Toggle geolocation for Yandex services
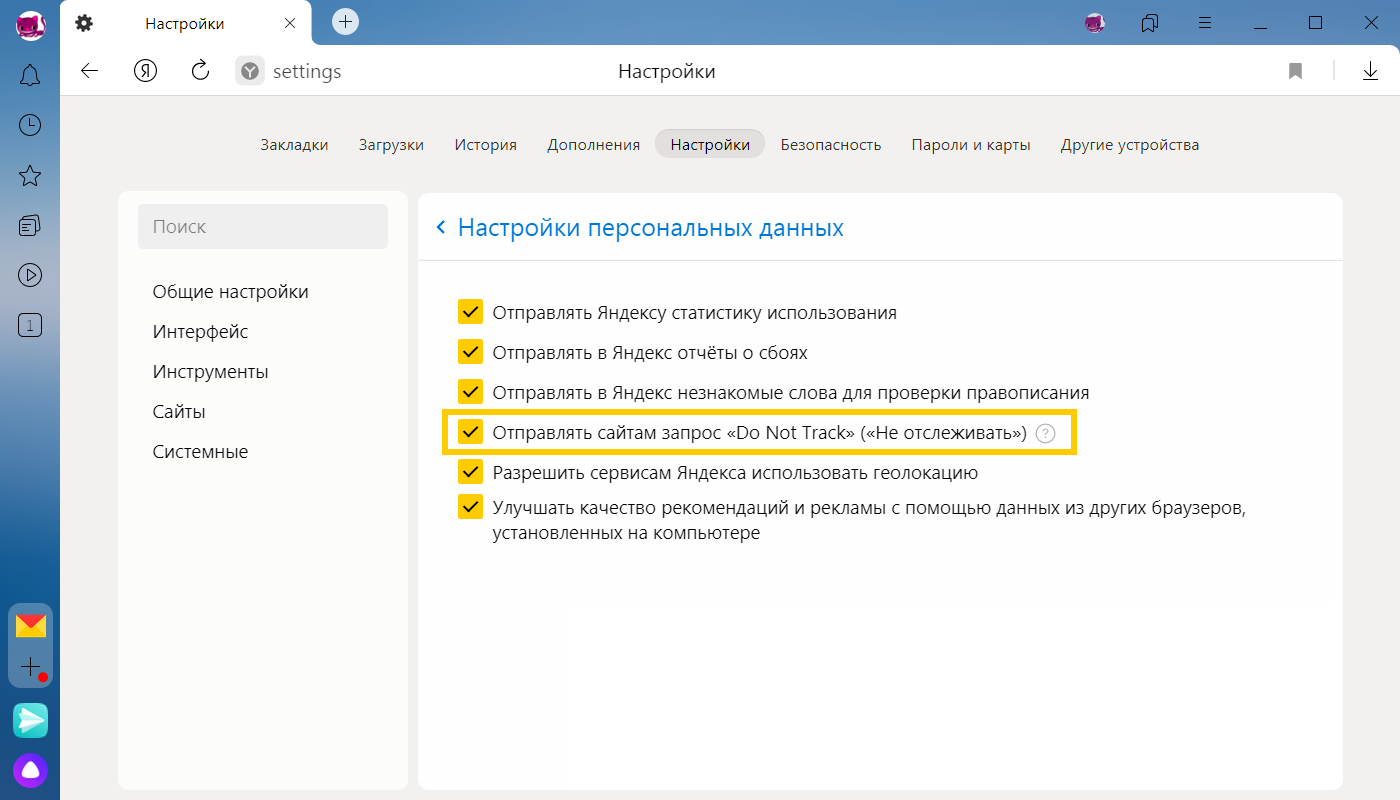 click(470, 472)
